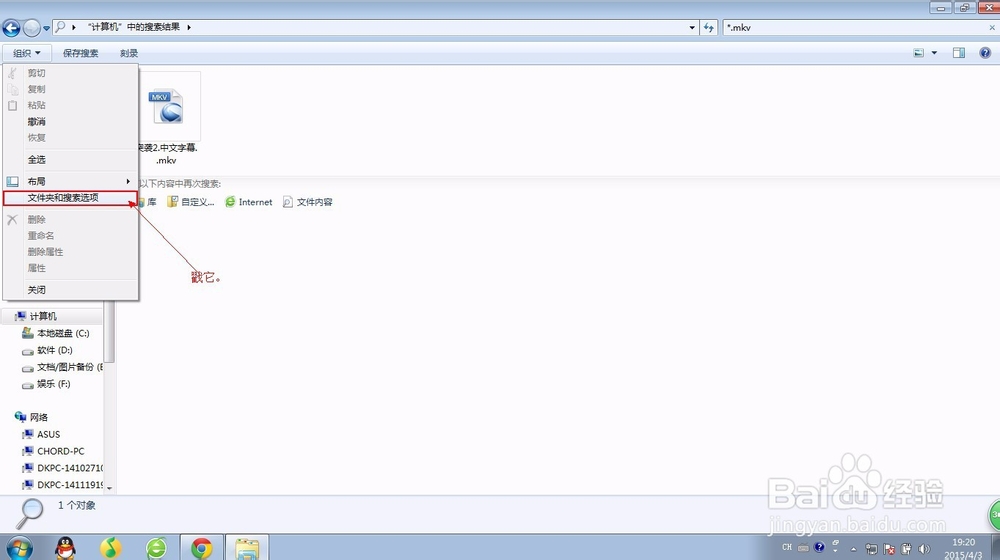The width and height of the screenshot is (1000, 560).
Task: Select 软件 (D:) drive
Action: coord(48,350)
